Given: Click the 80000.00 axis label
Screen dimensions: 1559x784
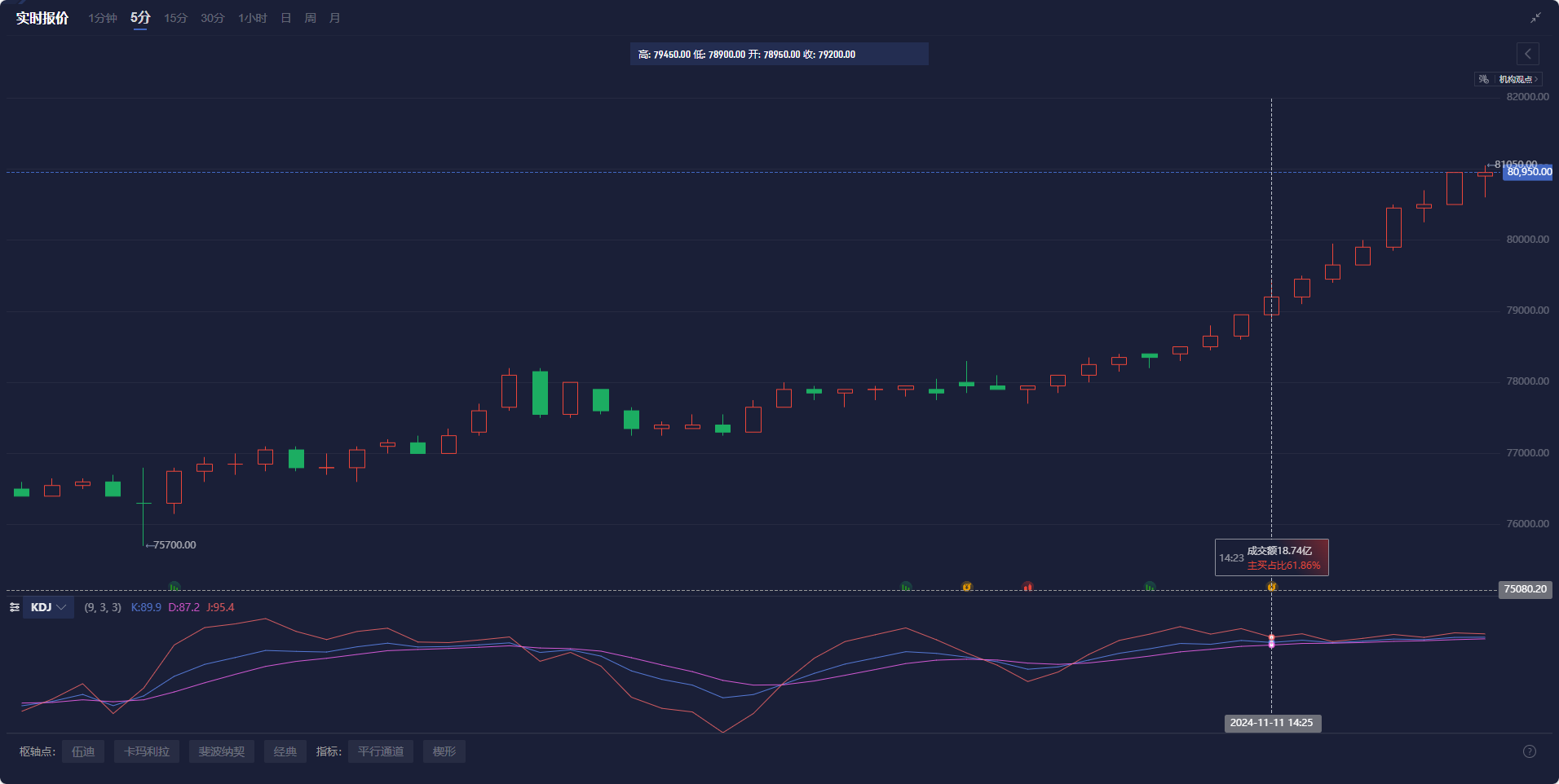Looking at the screenshot, I should point(1528,240).
